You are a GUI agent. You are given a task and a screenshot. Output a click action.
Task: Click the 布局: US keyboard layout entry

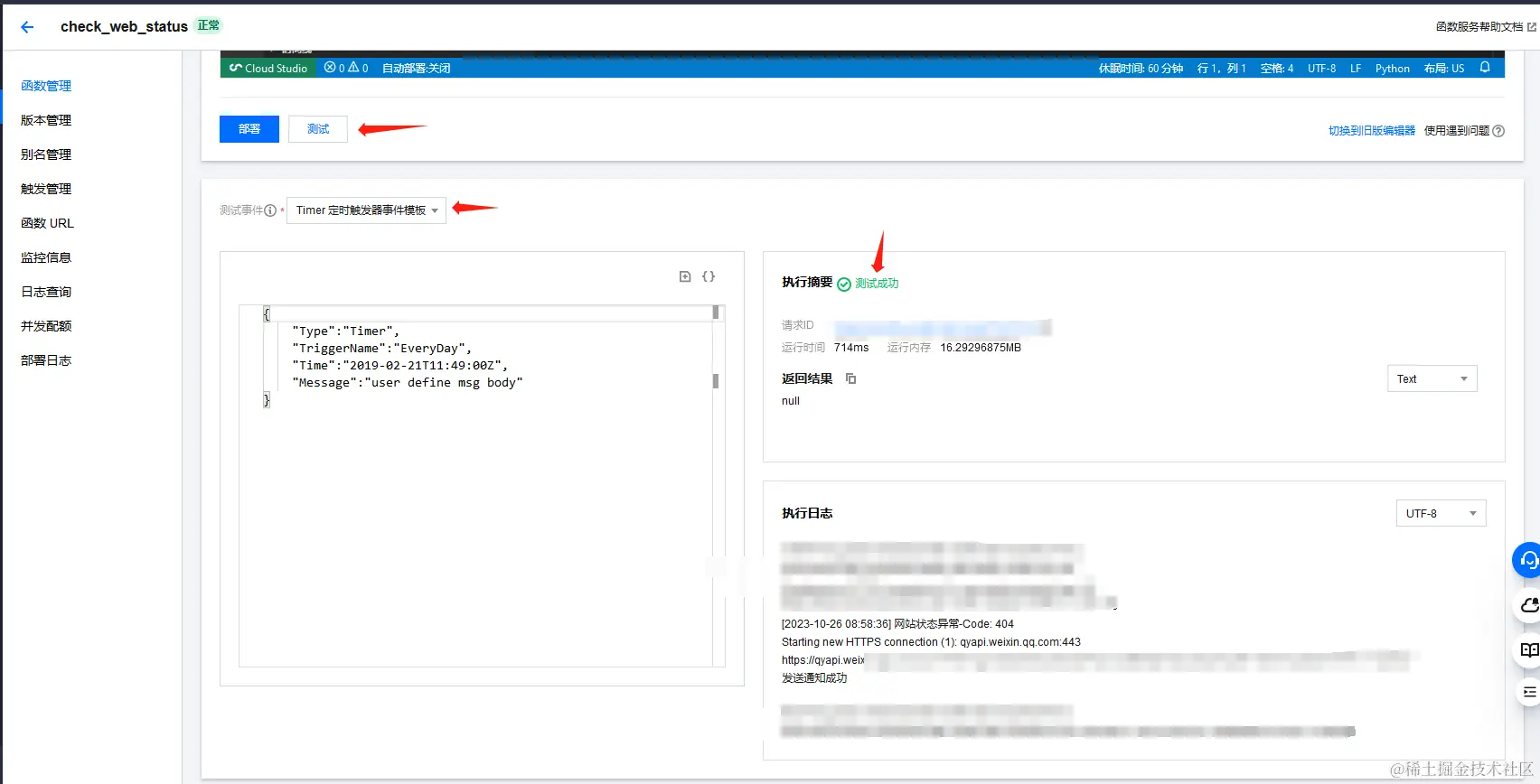(1443, 68)
